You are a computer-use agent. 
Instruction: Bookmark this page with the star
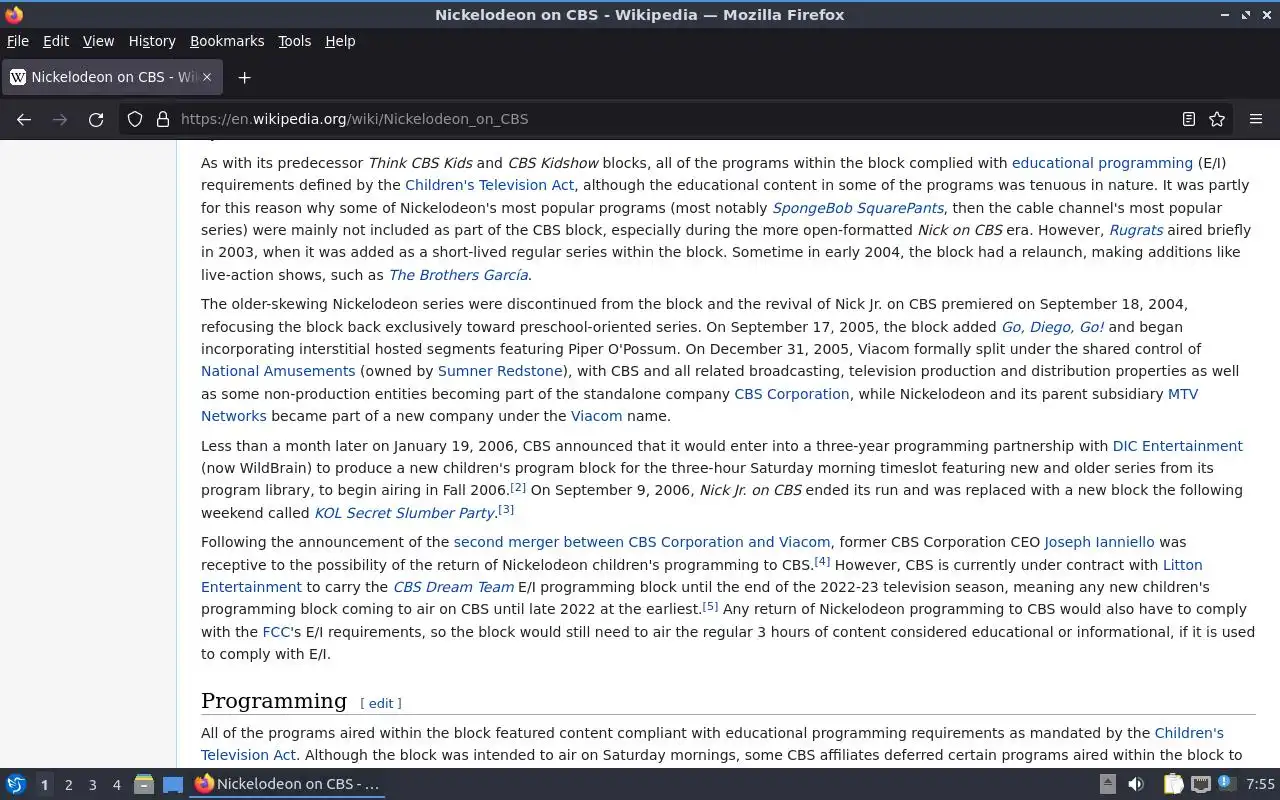point(1217,119)
